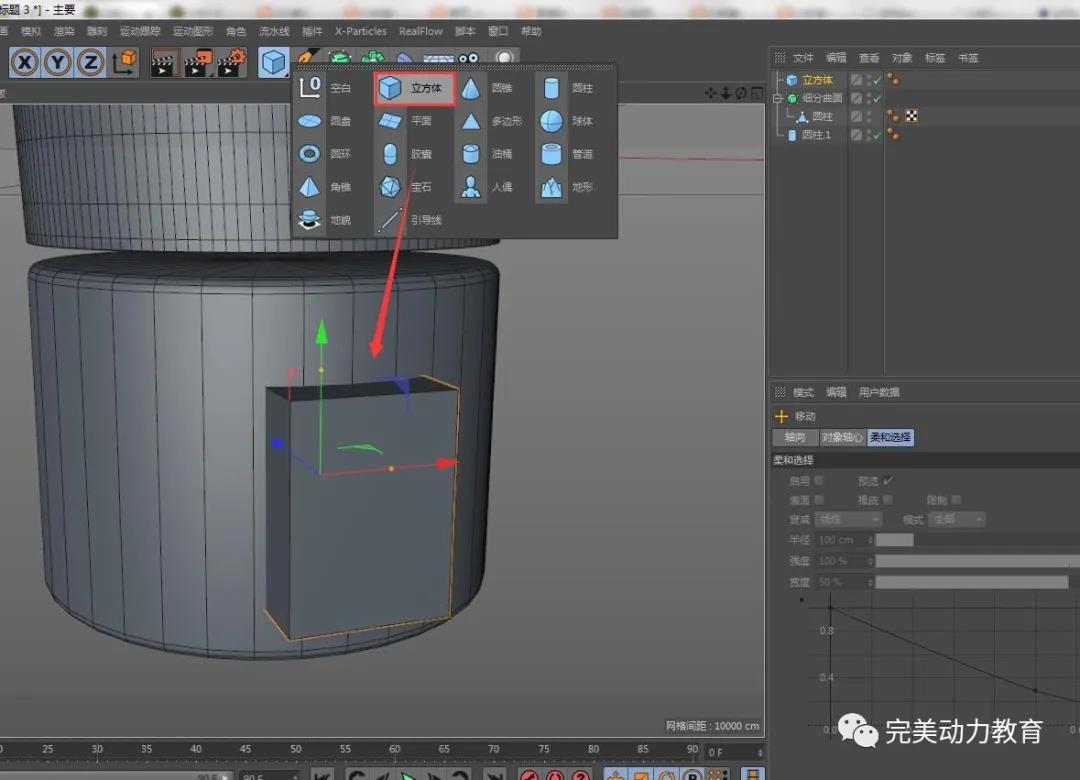Open the 衰减 falloff dropdown
Viewport: 1080px width, 780px height.
point(849,520)
